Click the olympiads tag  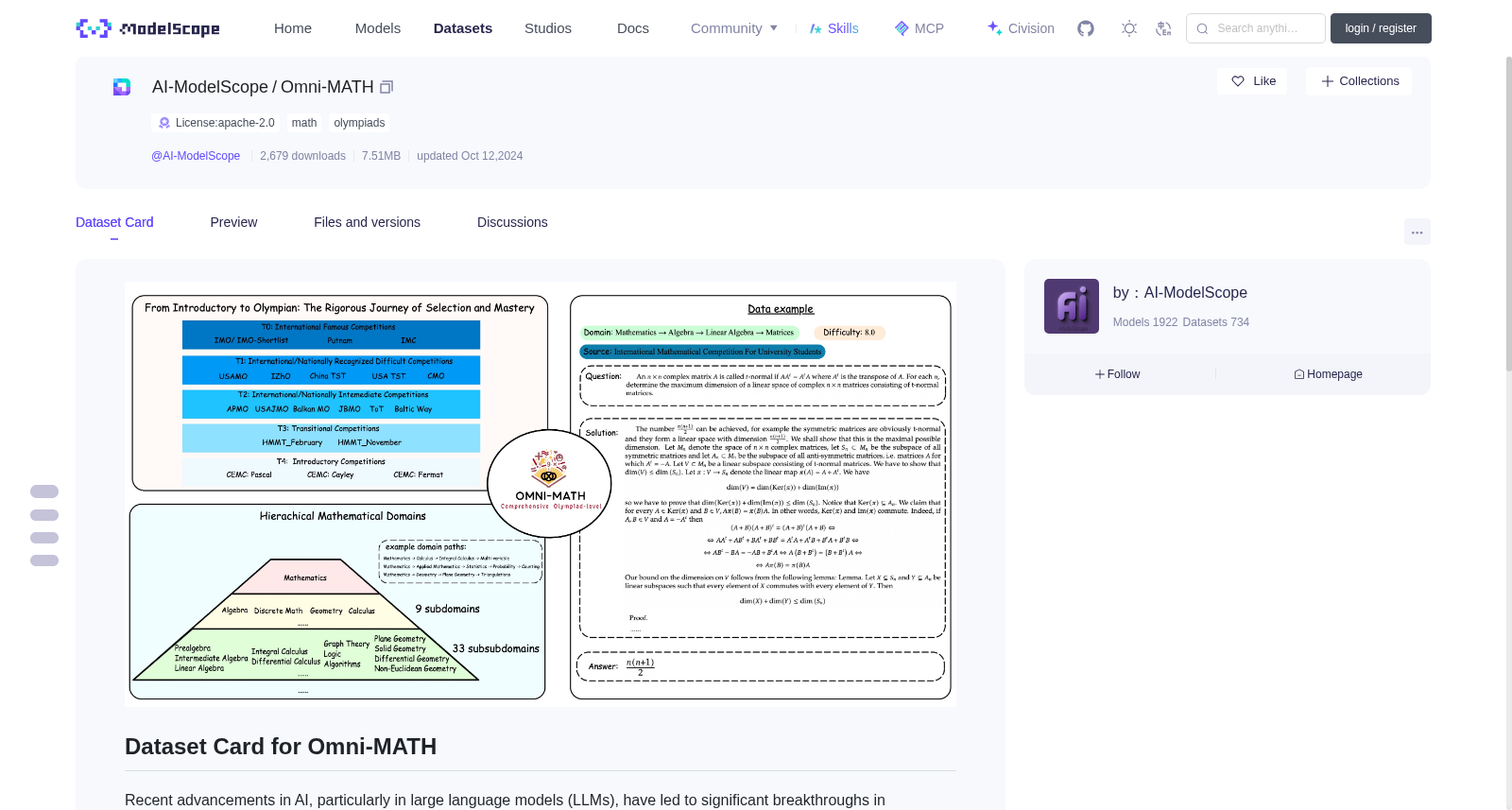click(x=359, y=123)
